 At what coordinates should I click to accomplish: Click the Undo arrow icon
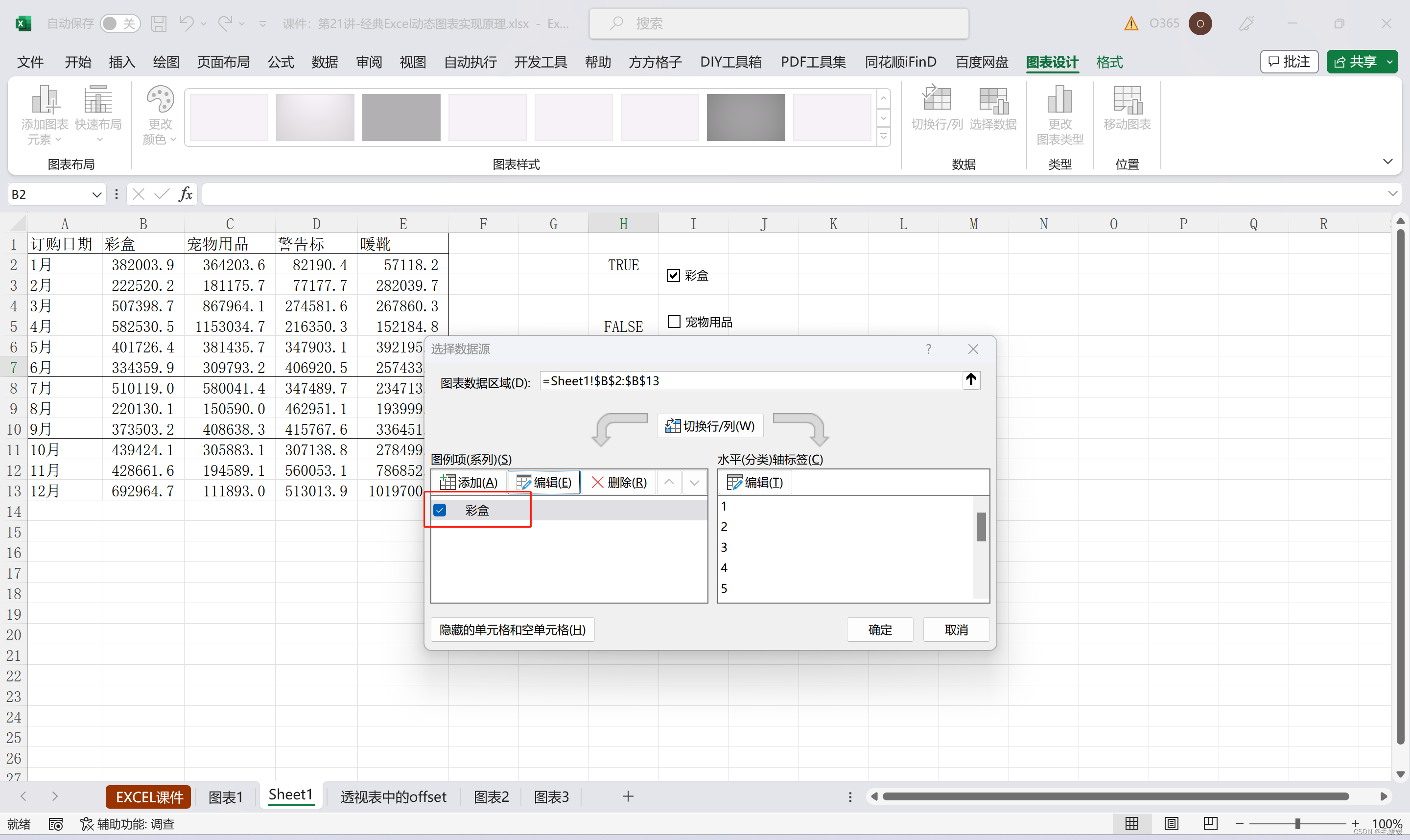pos(186,23)
